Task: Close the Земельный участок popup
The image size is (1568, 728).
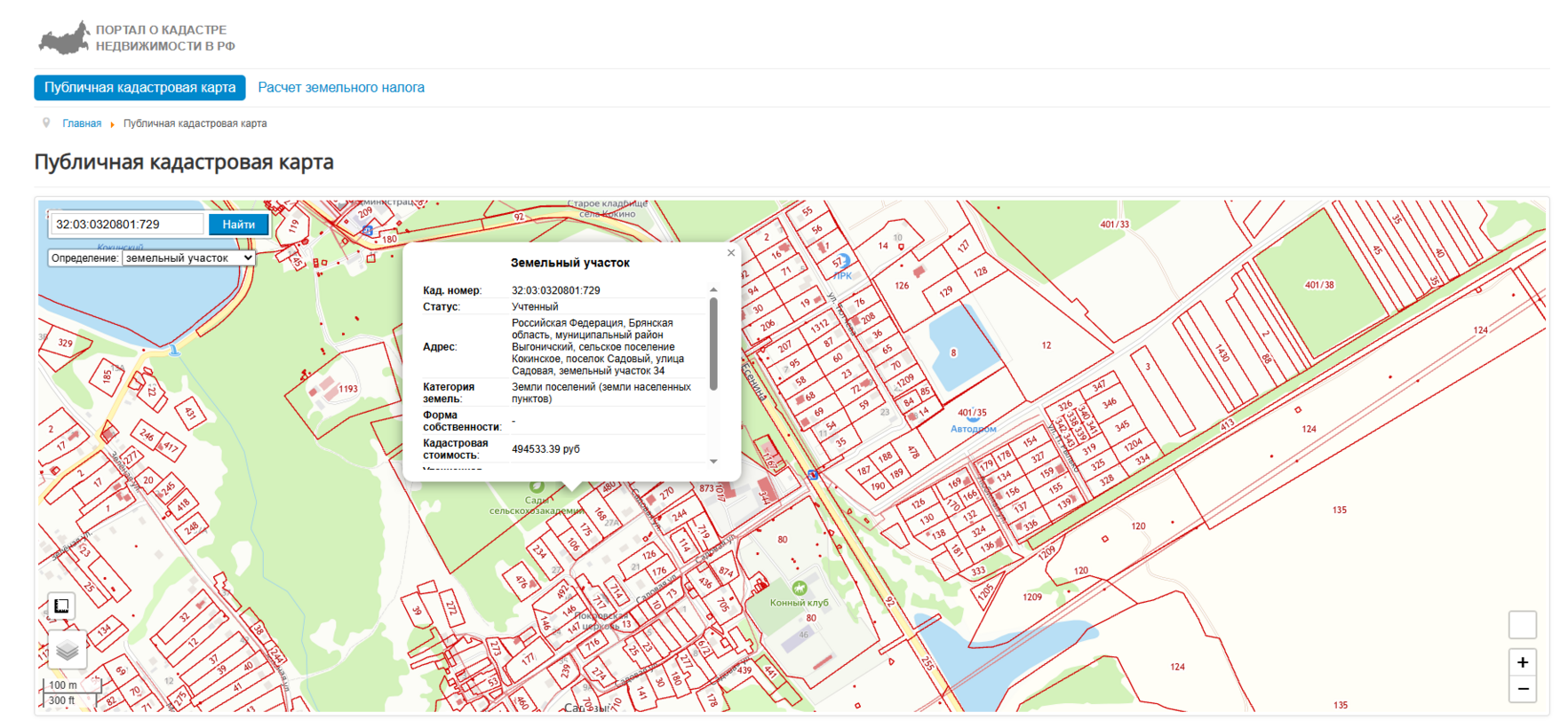Action: 731,253
